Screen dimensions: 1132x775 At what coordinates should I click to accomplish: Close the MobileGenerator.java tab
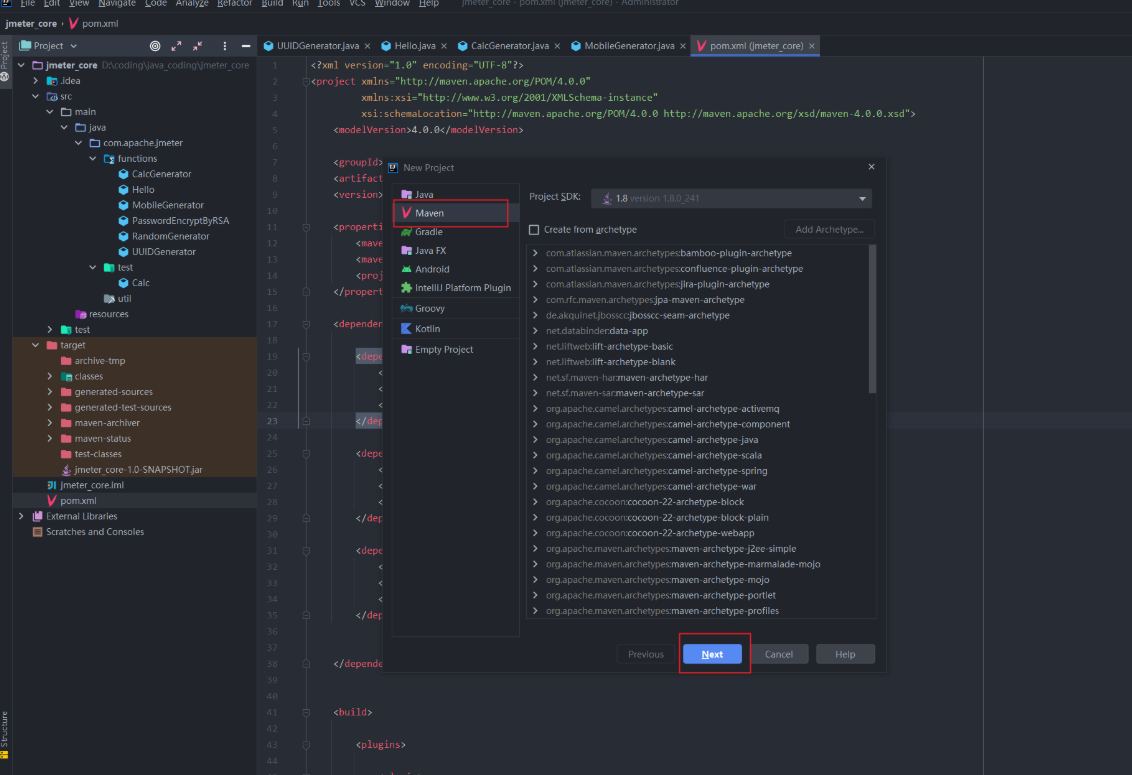[x=683, y=46]
